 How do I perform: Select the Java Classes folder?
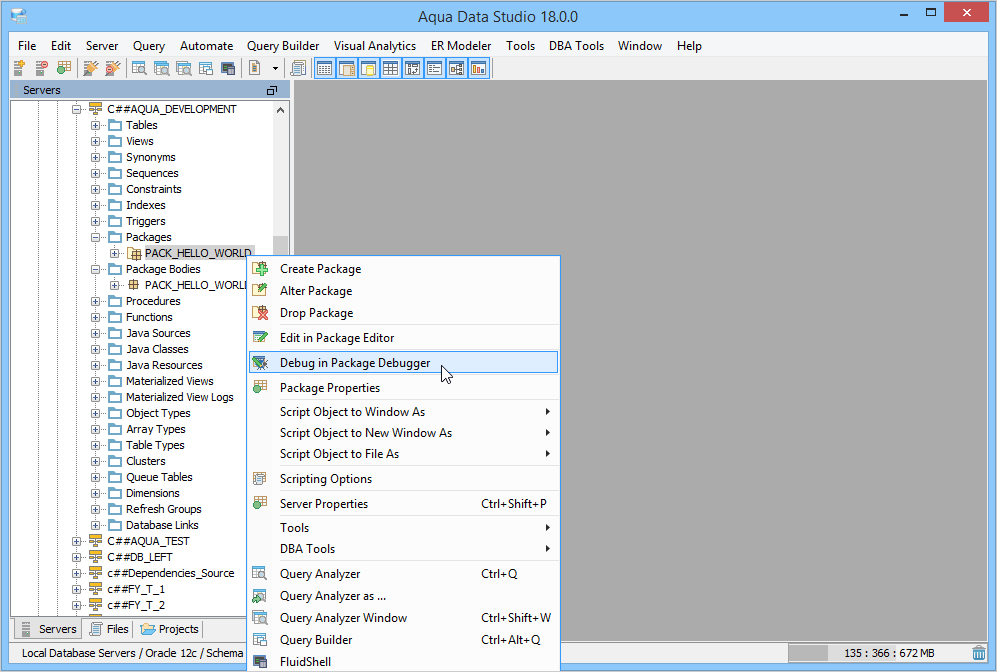tap(157, 349)
